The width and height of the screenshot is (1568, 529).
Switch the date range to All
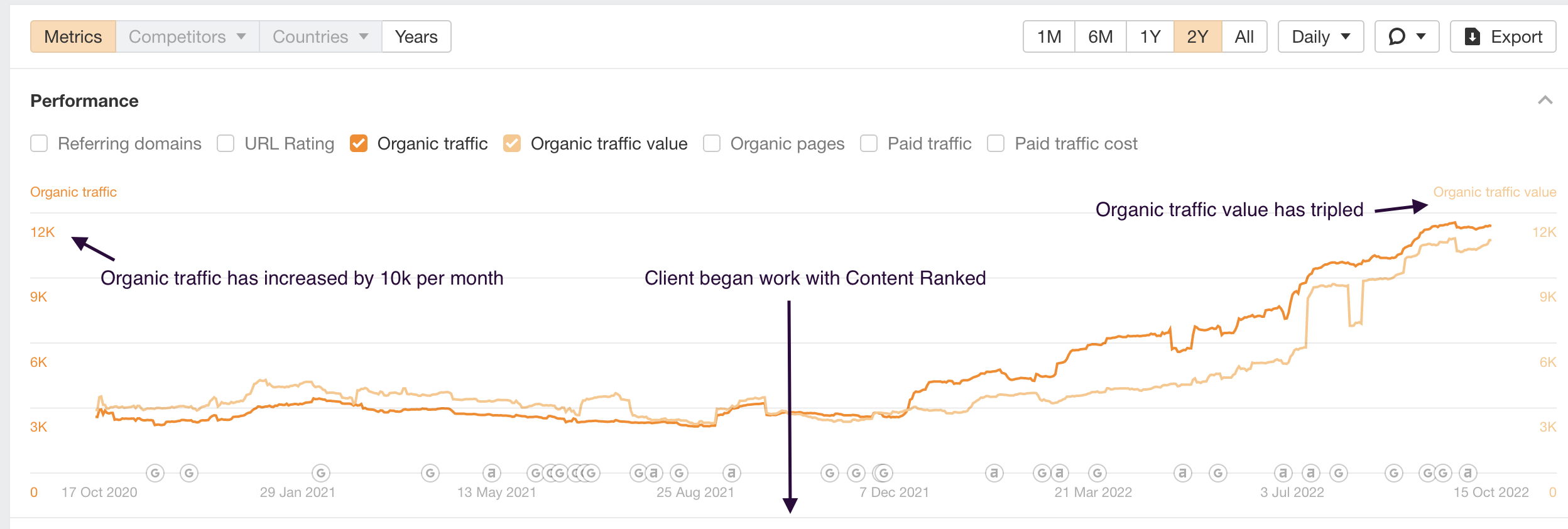(1244, 36)
